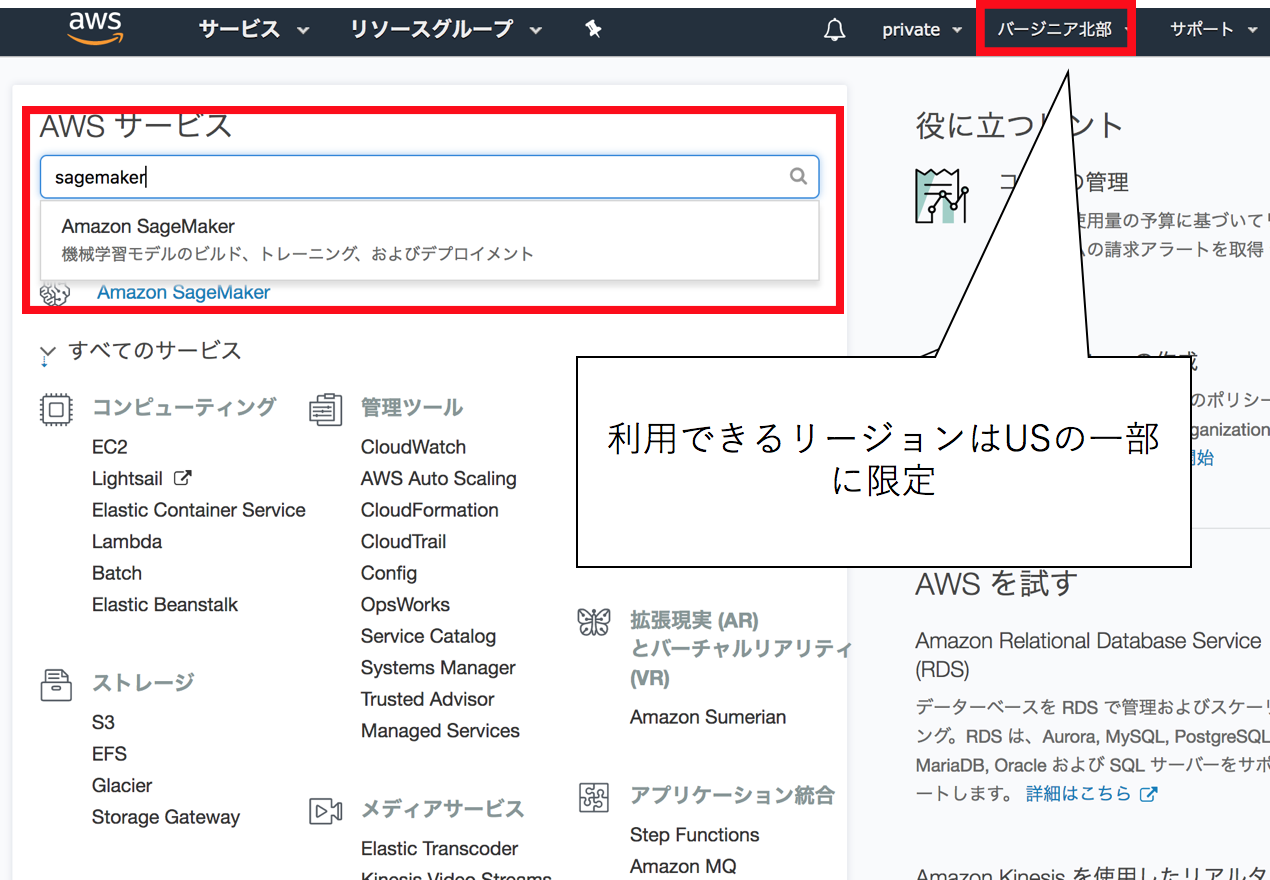Select Amazon SageMaker search suggestion

pyautogui.click(x=430, y=240)
